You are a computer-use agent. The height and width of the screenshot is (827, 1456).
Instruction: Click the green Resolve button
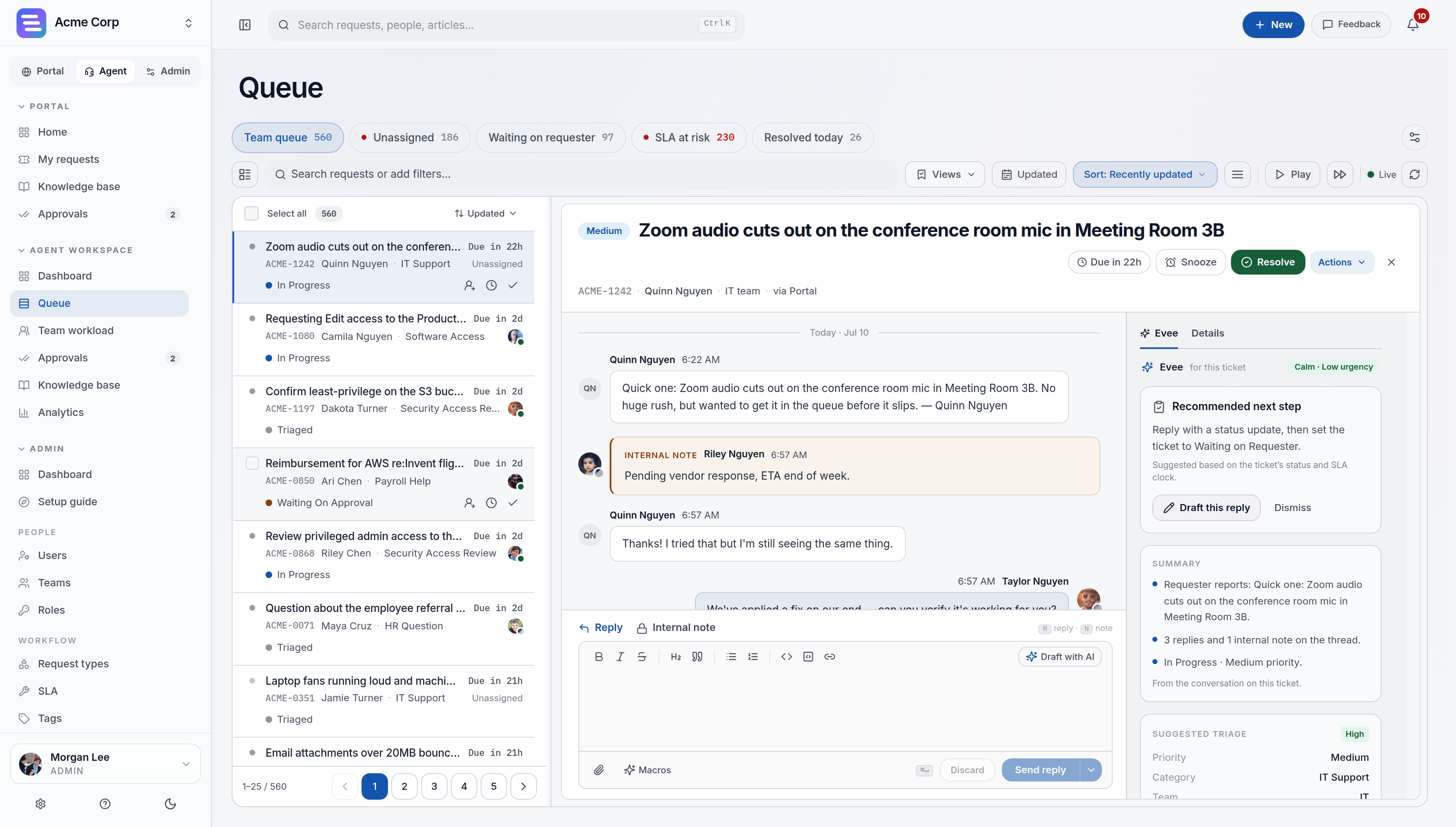tap(1268, 262)
